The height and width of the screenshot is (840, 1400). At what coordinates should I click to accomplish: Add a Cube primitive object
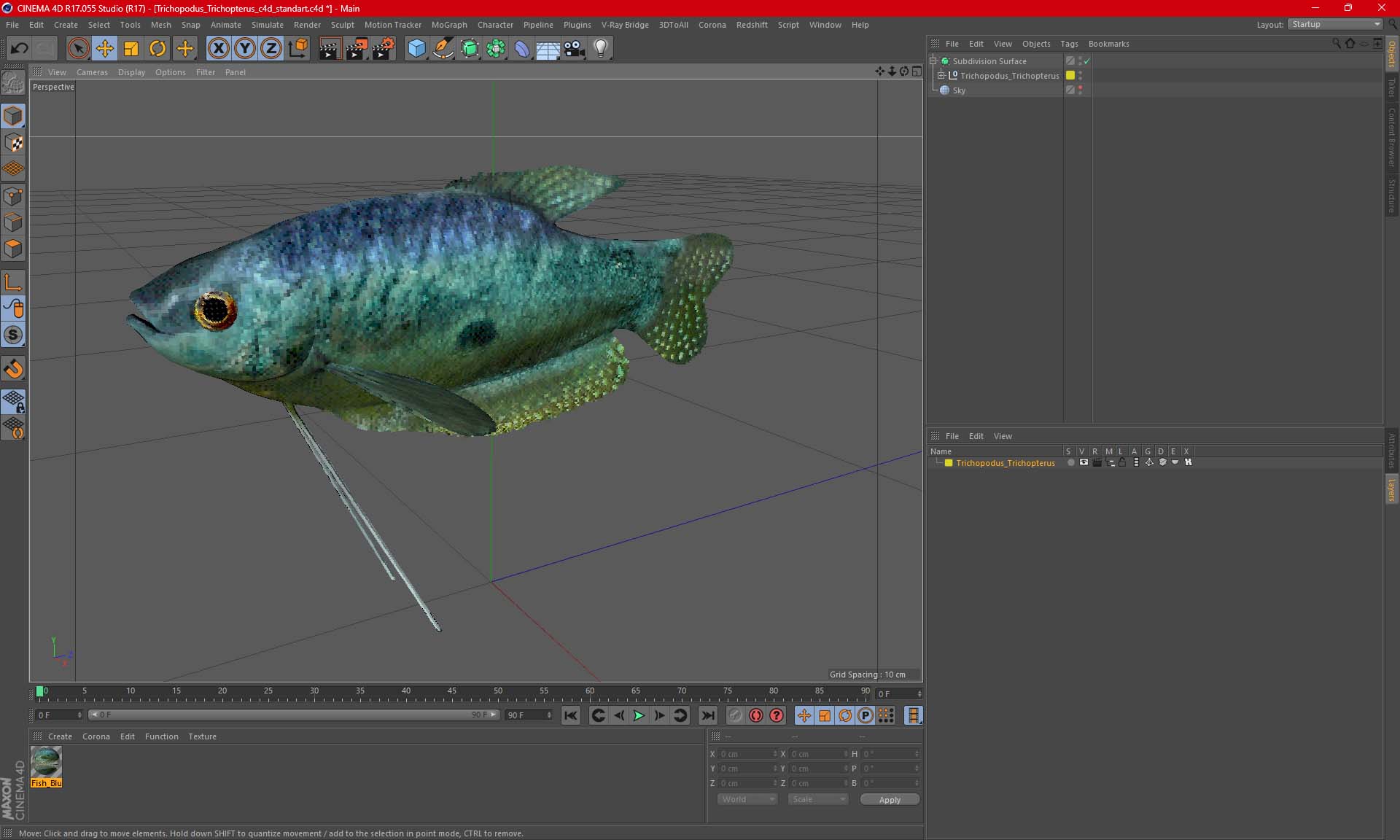[x=416, y=49]
